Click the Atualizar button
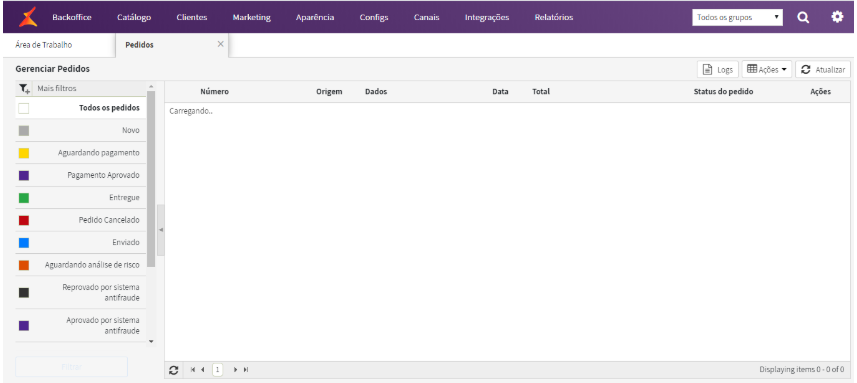This screenshot has width=857, height=383. click(x=823, y=69)
